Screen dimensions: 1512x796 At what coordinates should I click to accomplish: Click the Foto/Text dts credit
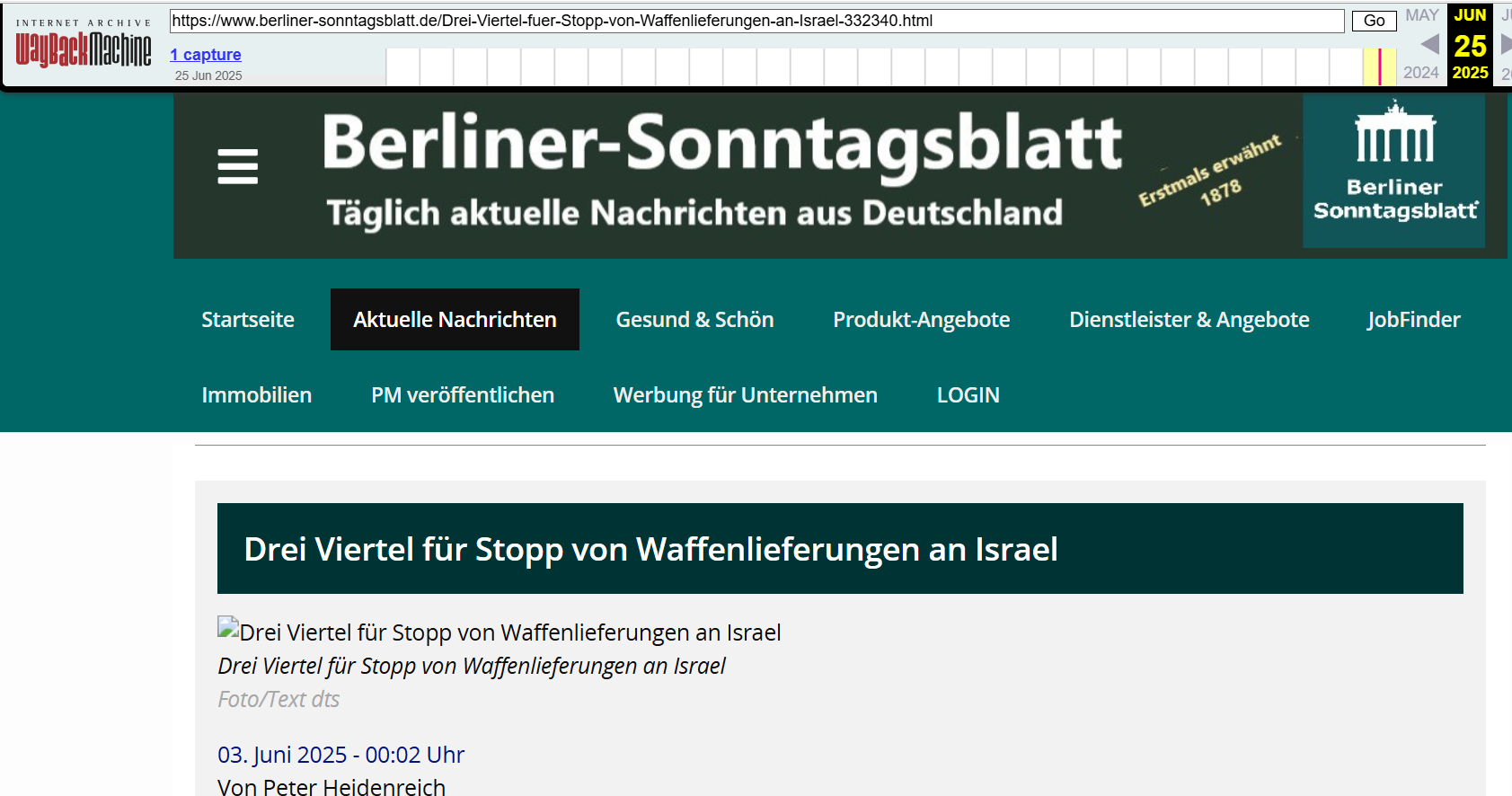click(x=279, y=699)
